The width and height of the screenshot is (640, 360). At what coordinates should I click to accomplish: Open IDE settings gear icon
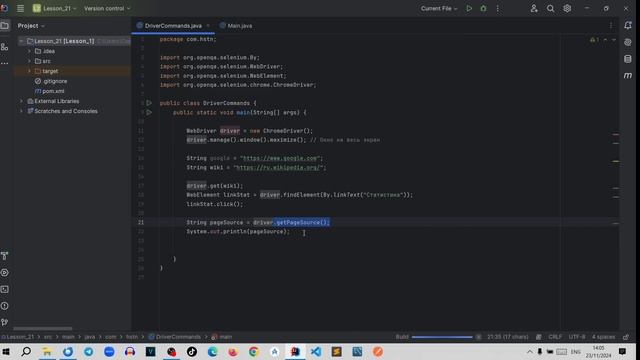tap(567, 8)
